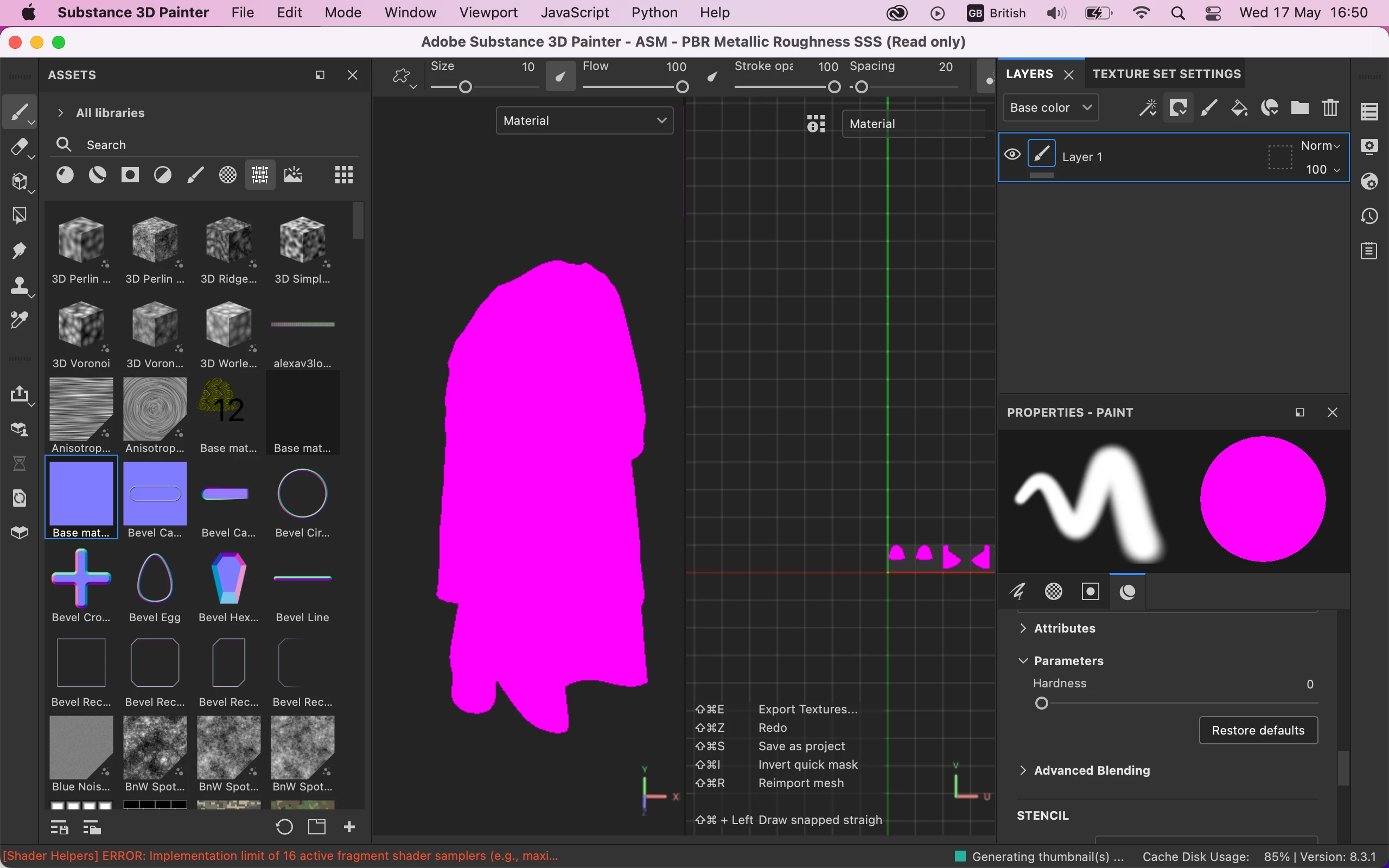
Task: Toggle grid view of asset thumbnails
Action: pos(344,175)
